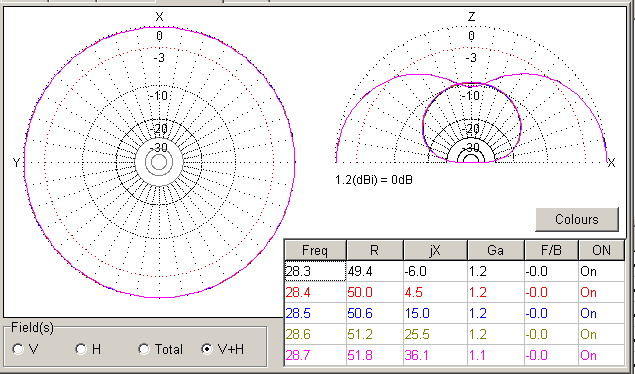Click the 1.2(dBi) = 0dB label
The image size is (635, 374).
374,180
